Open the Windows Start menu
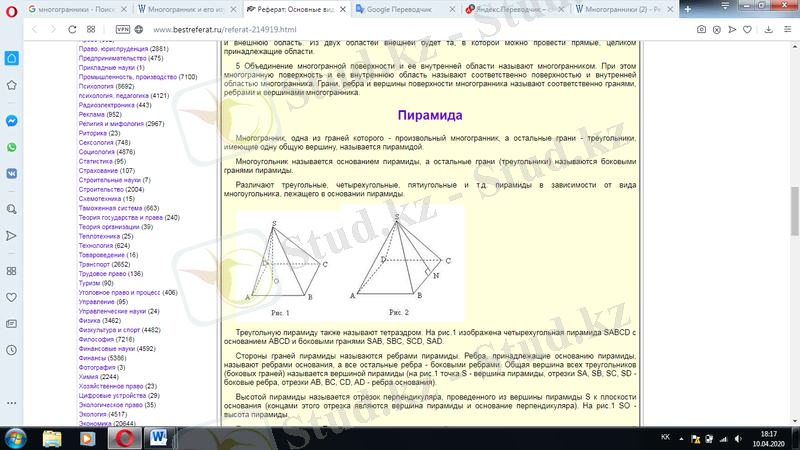 pos(15,438)
